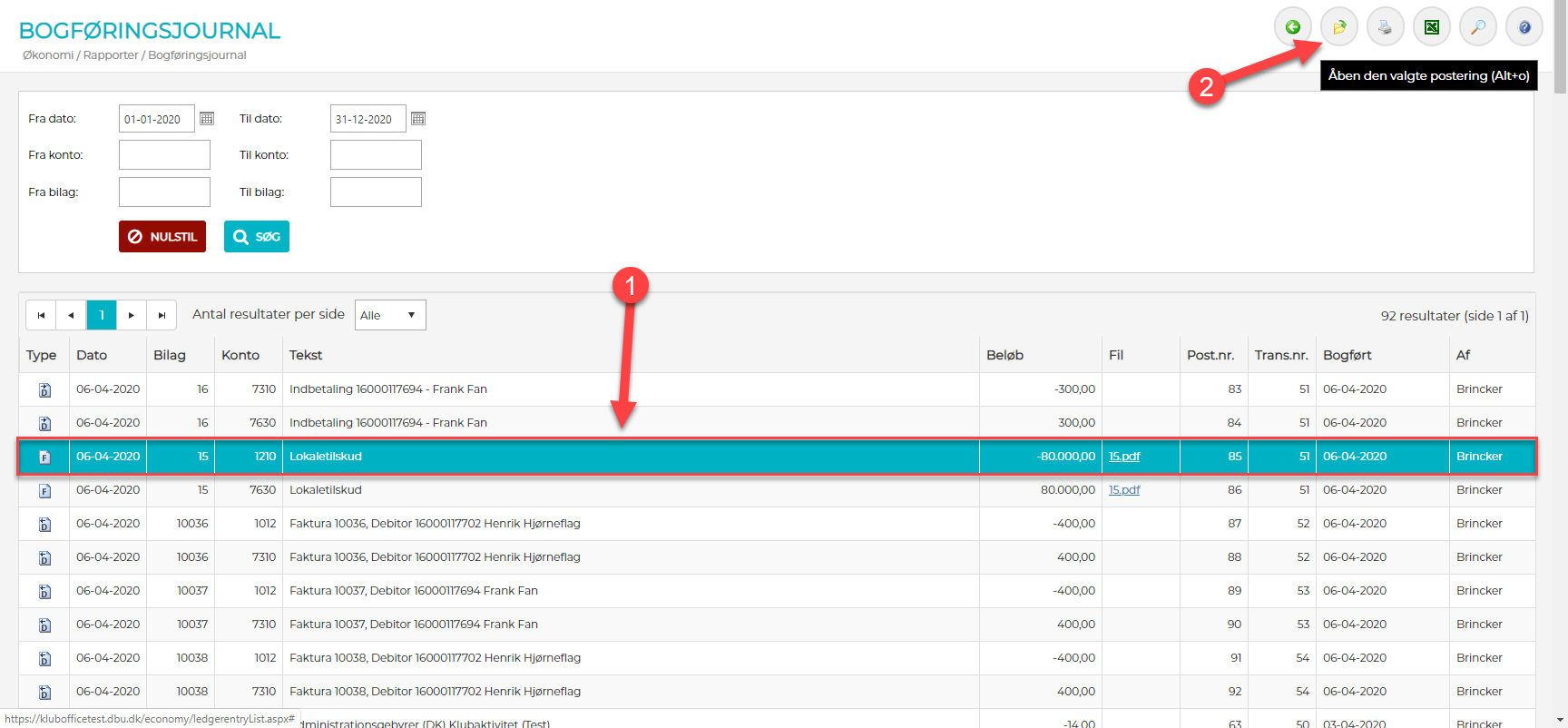Sort the table by Konto column
Image resolution: width=1568 pixels, height=728 pixels.
(x=240, y=355)
